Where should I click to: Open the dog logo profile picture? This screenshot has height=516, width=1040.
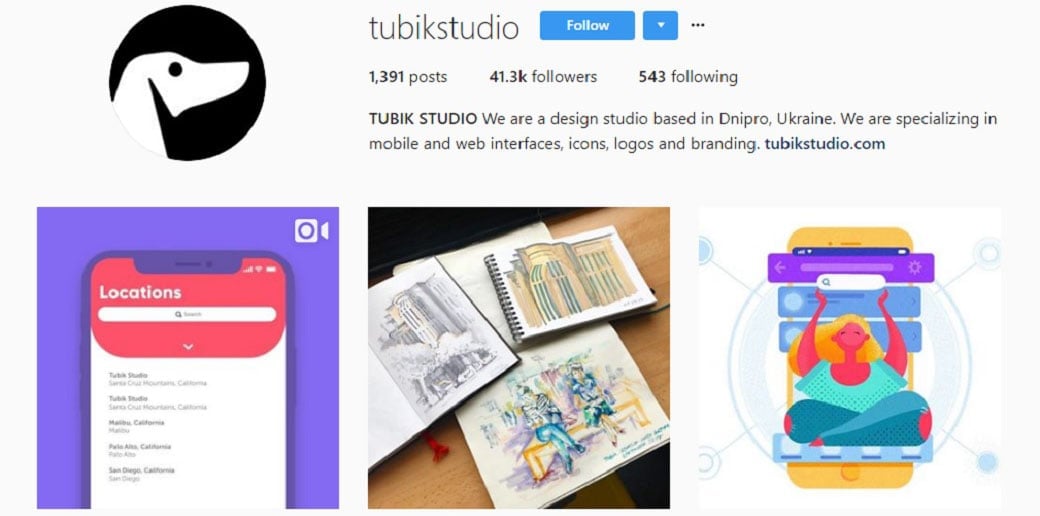click(x=188, y=82)
